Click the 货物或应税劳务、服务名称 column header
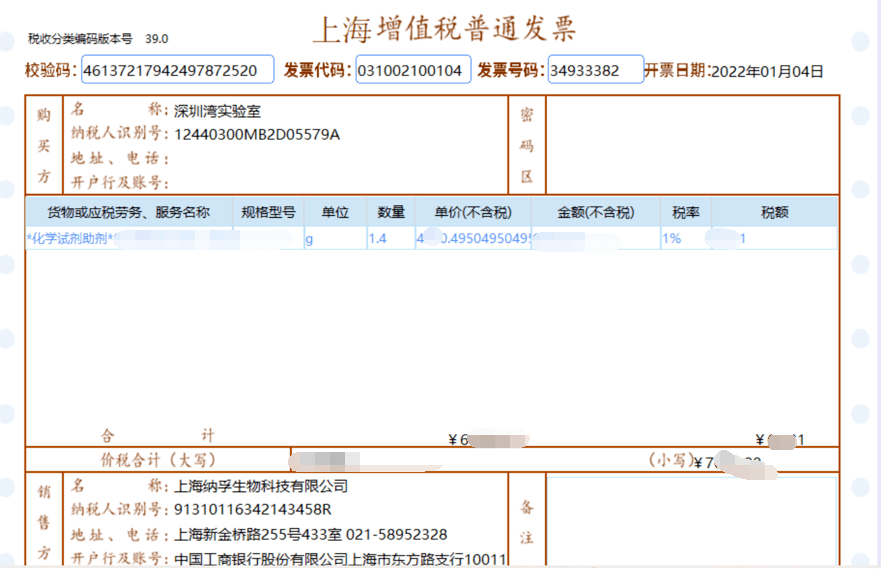Image resolution: width=881 pixels, height=577 pixels. coord(128,212)
